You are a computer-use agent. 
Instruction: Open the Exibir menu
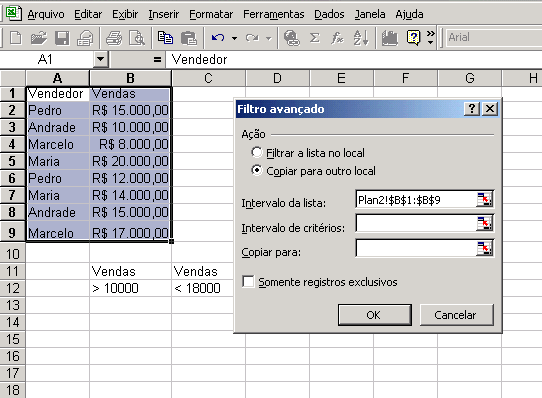(x=125, y=14)
